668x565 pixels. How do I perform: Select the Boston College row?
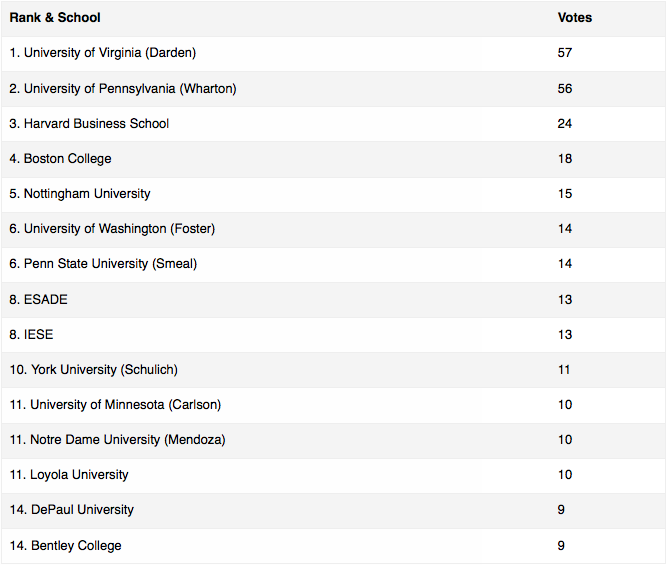click(x=334, y=159)
